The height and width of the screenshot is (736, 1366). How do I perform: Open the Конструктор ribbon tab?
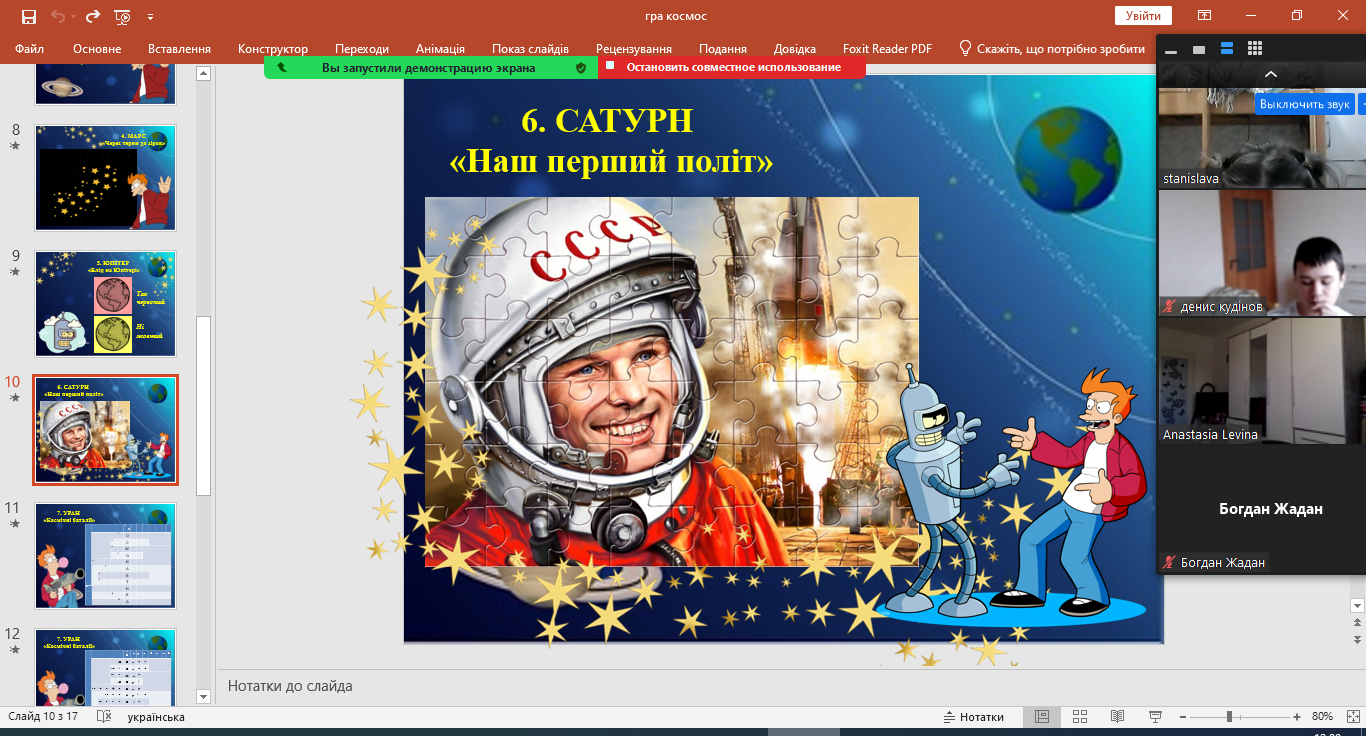[273, 48]
